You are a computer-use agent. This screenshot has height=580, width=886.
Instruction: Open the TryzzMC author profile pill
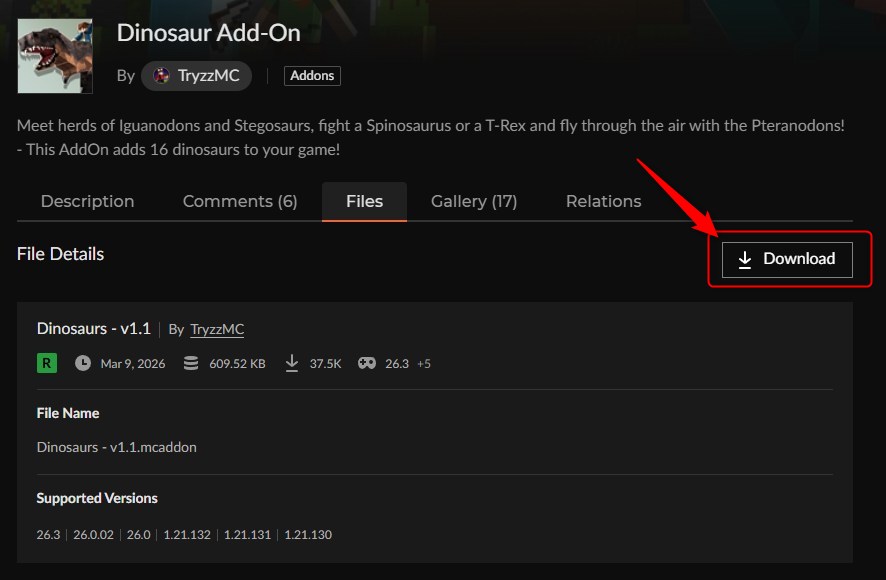196,75
